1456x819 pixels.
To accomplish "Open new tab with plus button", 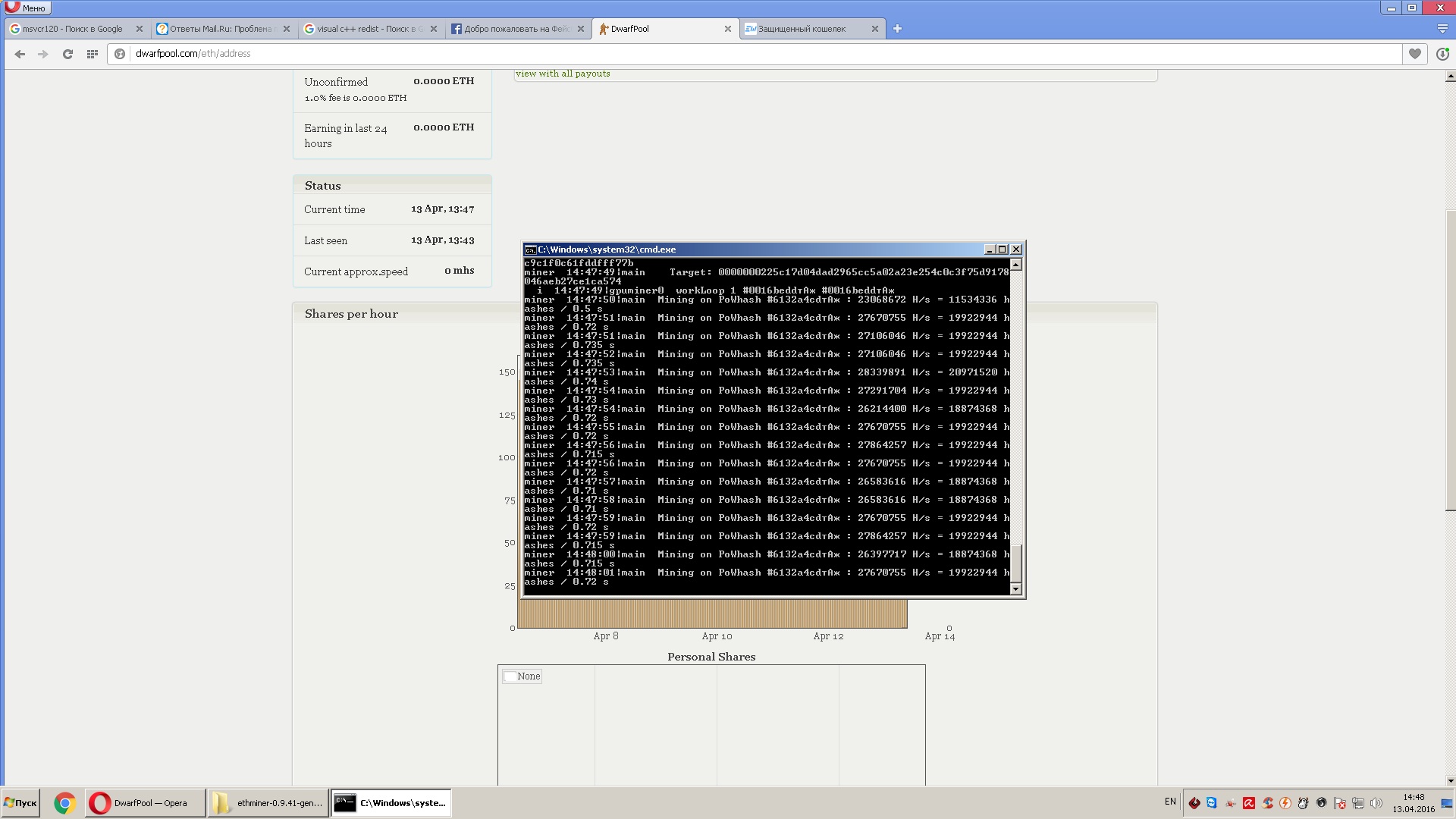I will coord(897,29).
